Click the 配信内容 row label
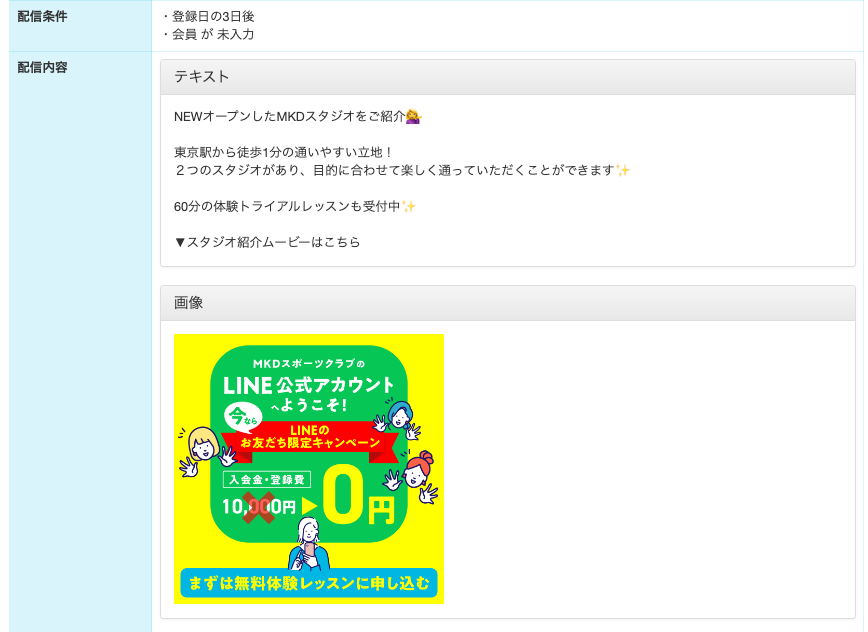The image size is (868, 632). point(43,68)
